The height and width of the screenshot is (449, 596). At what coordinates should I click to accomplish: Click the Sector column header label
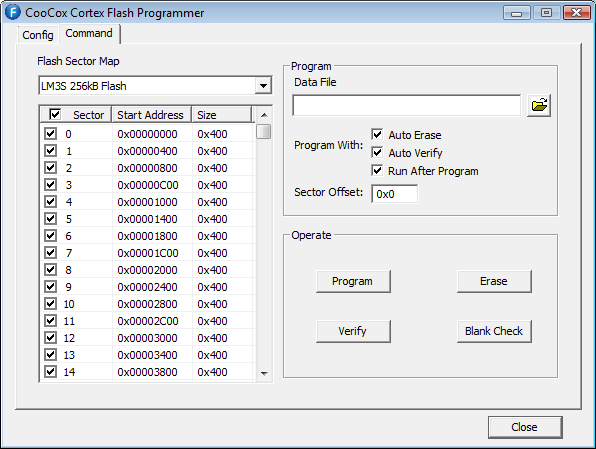point(88,115)
